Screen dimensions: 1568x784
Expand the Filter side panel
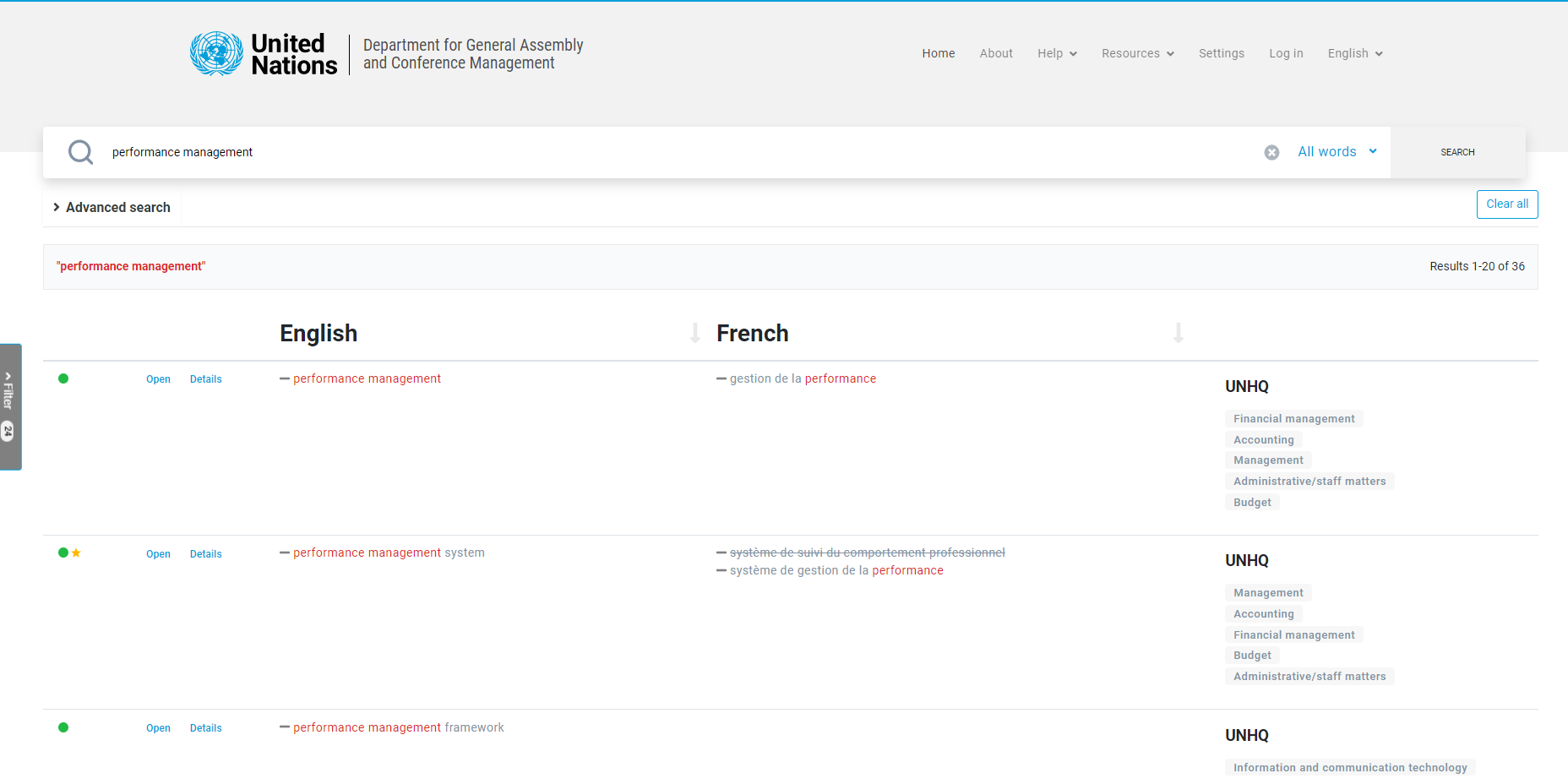click(x=9, y=406)
